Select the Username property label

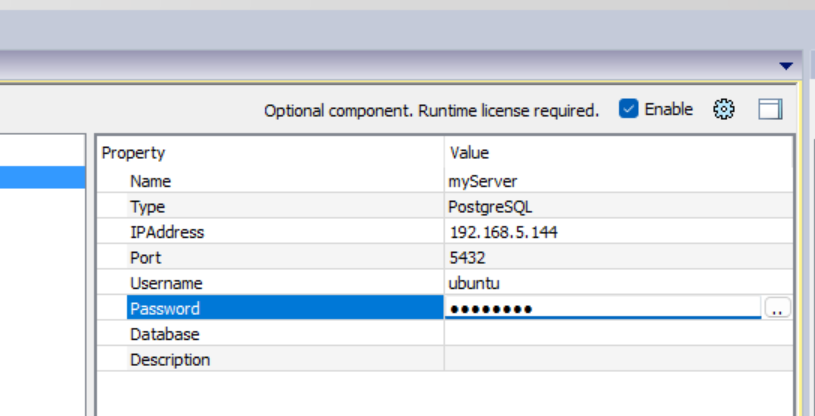166,283
